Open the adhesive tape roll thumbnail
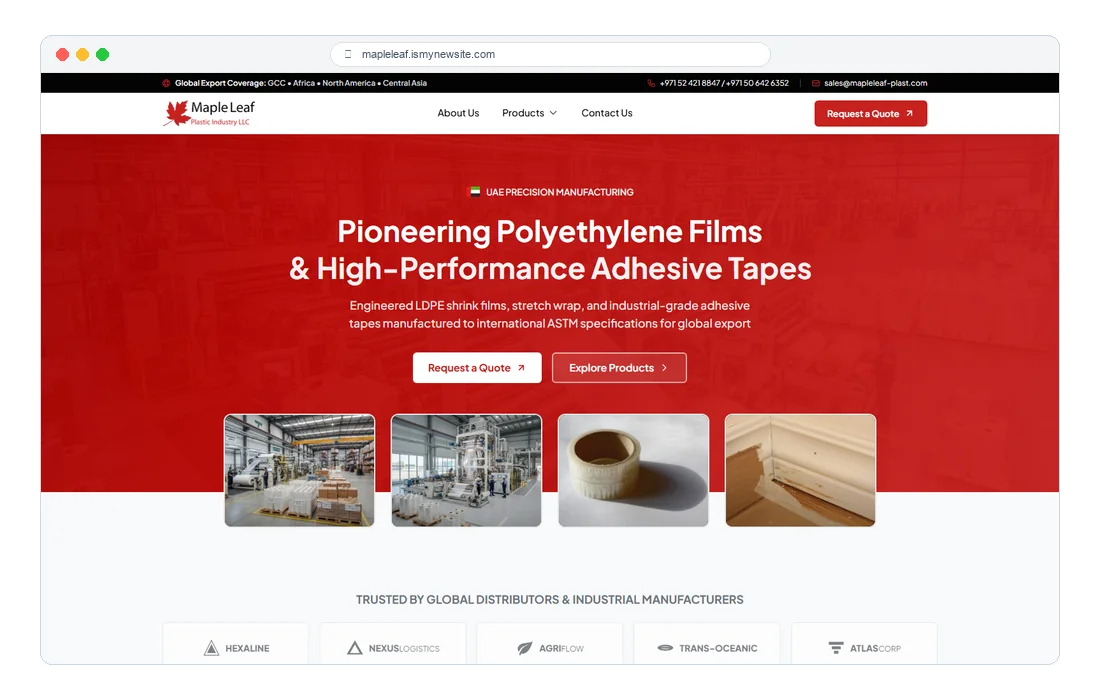This screenshot has height=700, width=1100. pyautogui.click(x=633, y=470)
